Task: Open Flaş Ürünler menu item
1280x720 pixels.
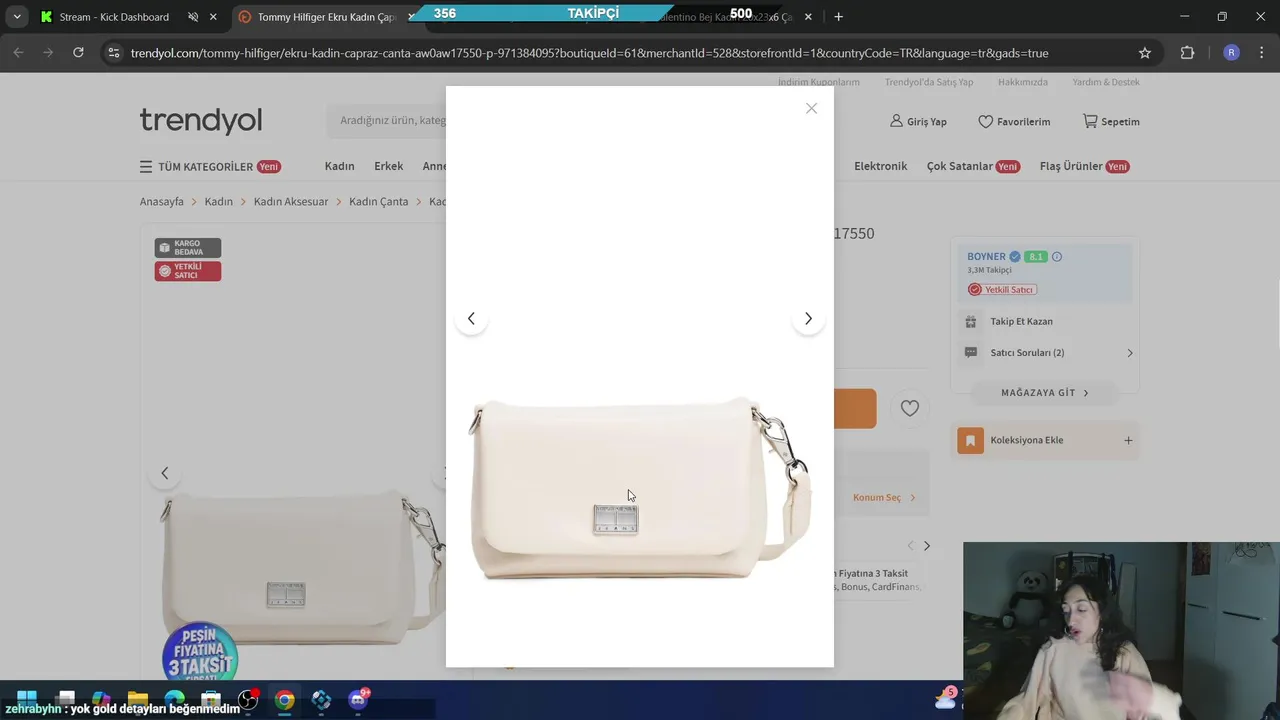Action: (1084, 166)
